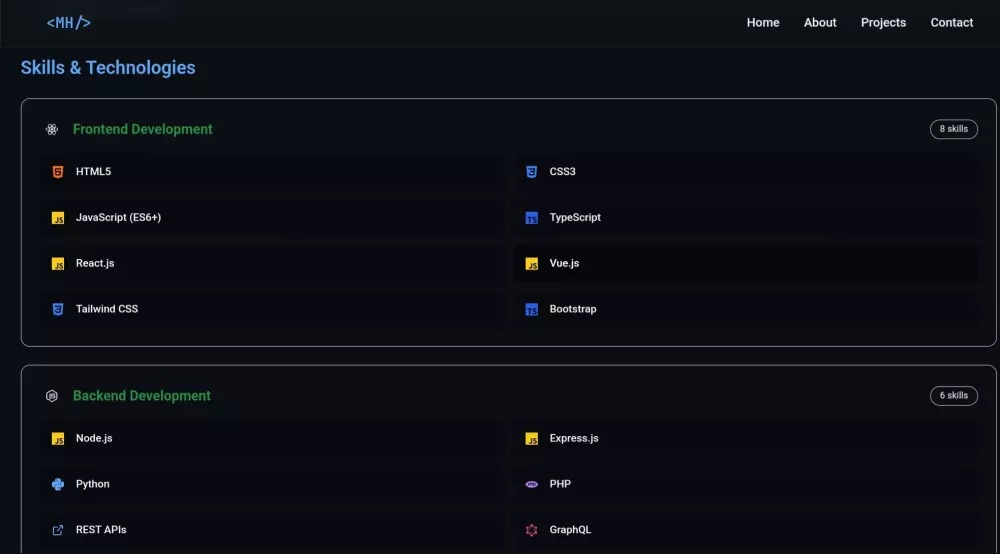1000x554 pixels.
Task: Click the Skills & Technologies title
Action: (x=108, y=68)
